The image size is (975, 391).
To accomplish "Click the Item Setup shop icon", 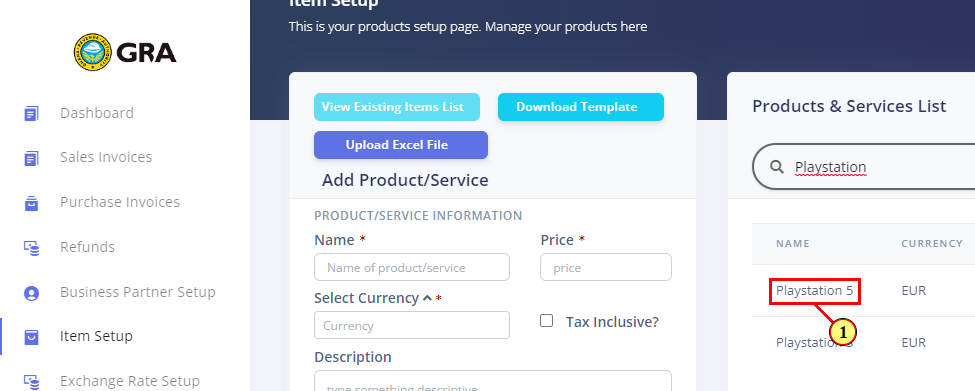I will (x=31, y=337).
